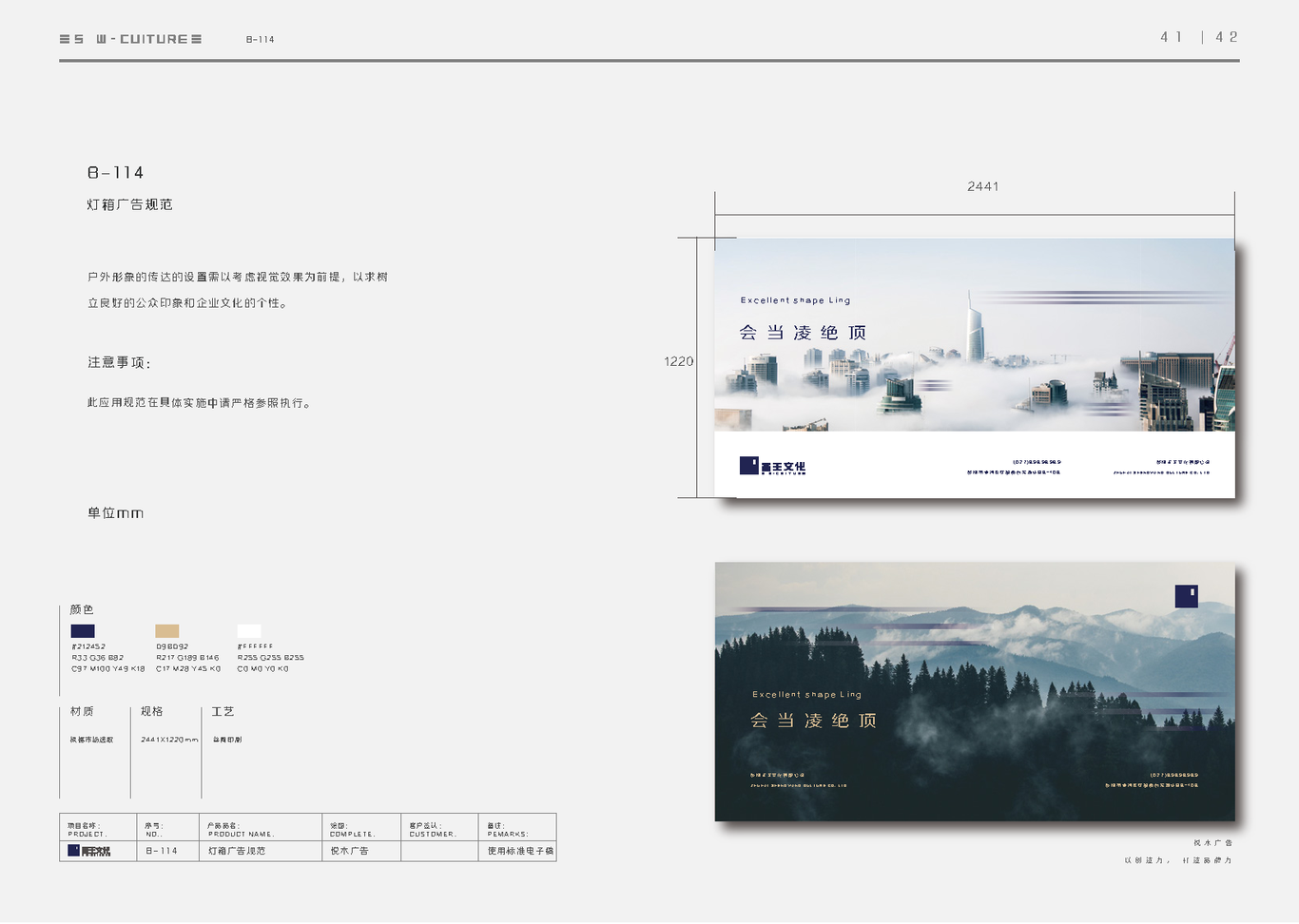The height and width of the screenshot is (924, 1299).
Task: Click the company logo in the PROJECT table cell
Action: tap(89, 851)
